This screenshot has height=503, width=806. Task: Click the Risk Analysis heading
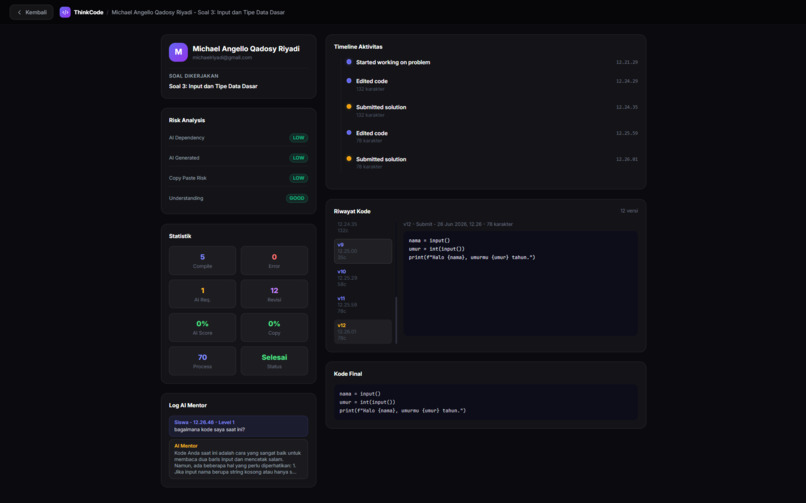coord(187,120)
